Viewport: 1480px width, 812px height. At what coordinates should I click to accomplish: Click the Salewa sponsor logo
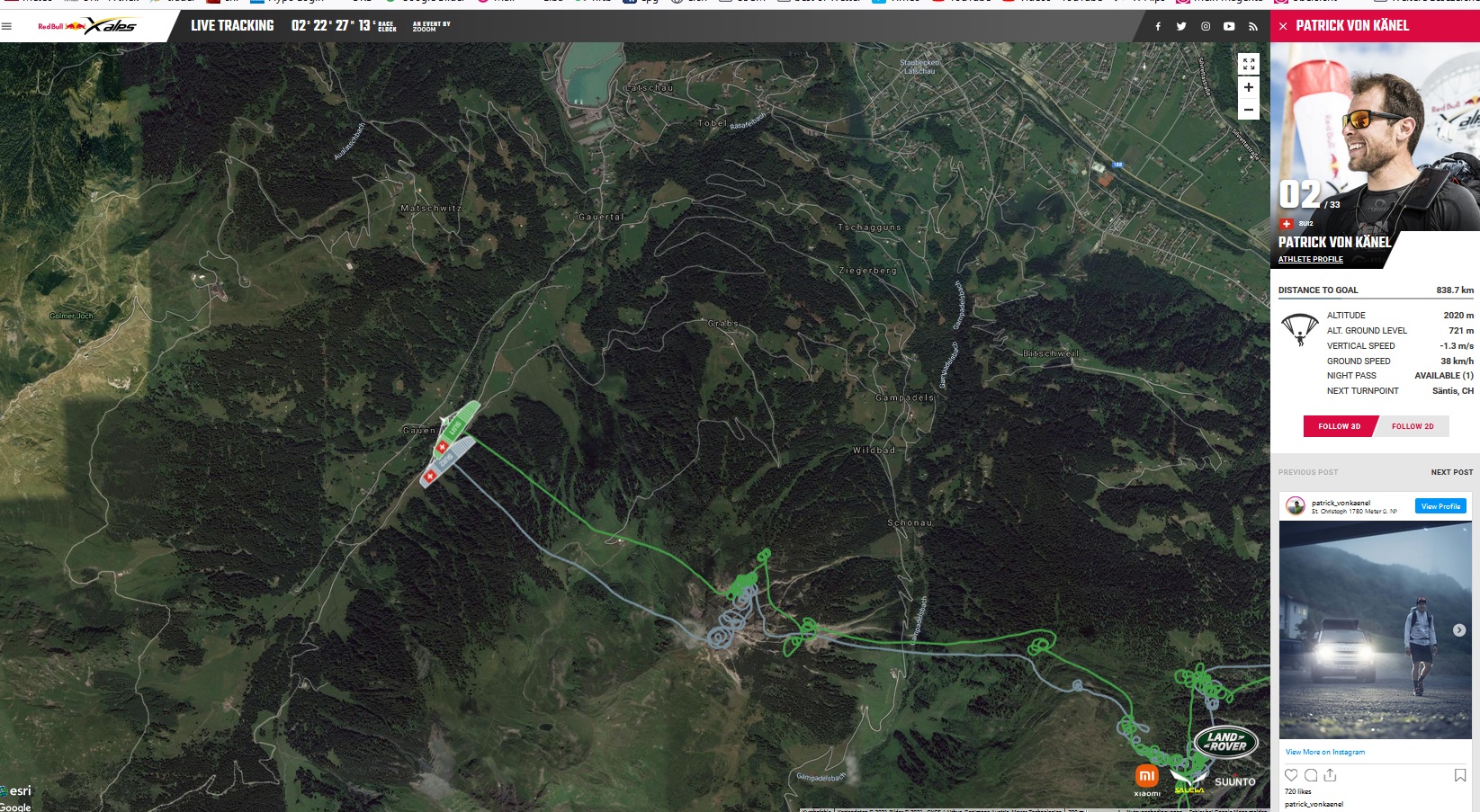point(1188,781)
